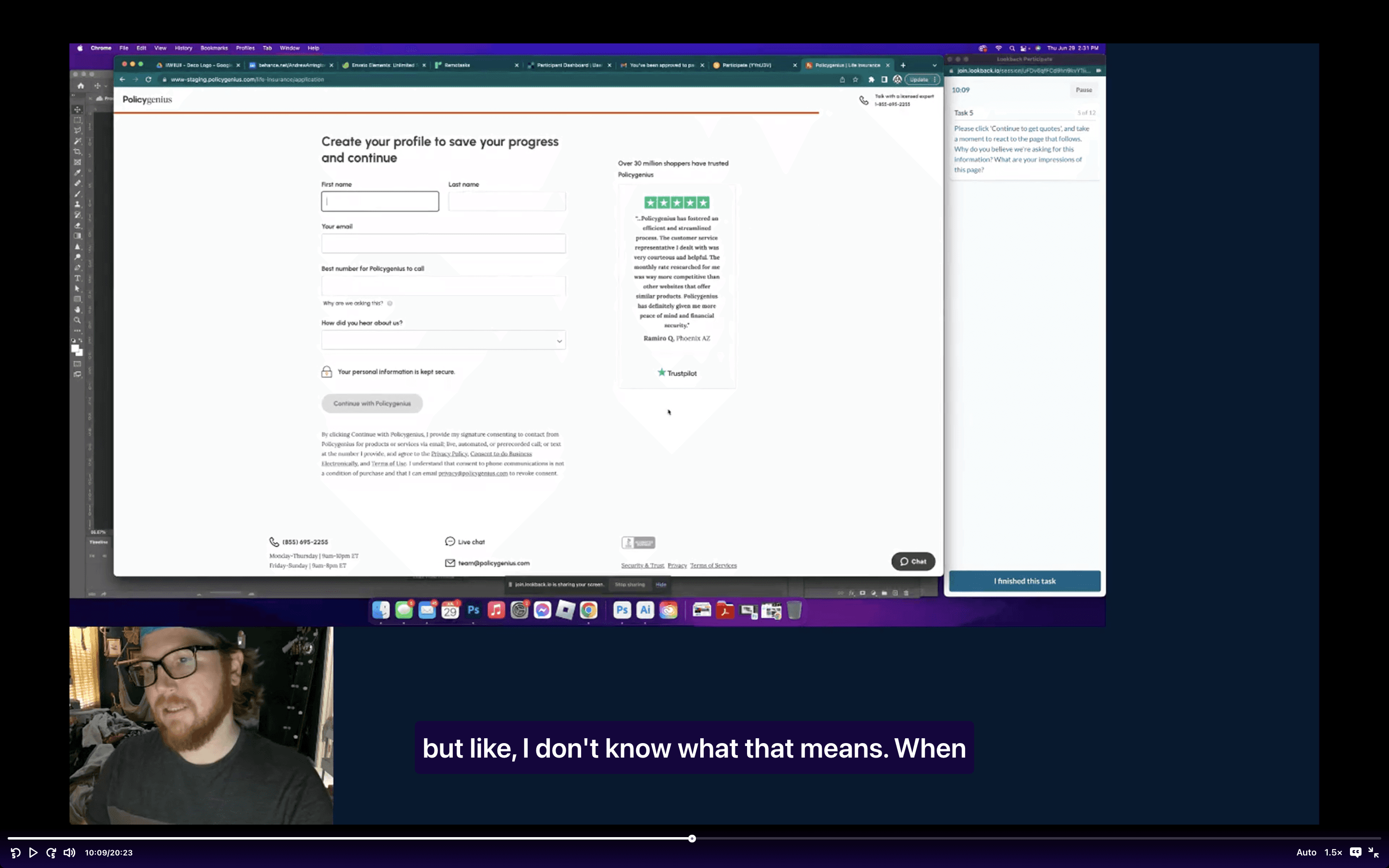Click 'I finished this task' button
Screen dimensions: 1389x868
point(1024,581)
